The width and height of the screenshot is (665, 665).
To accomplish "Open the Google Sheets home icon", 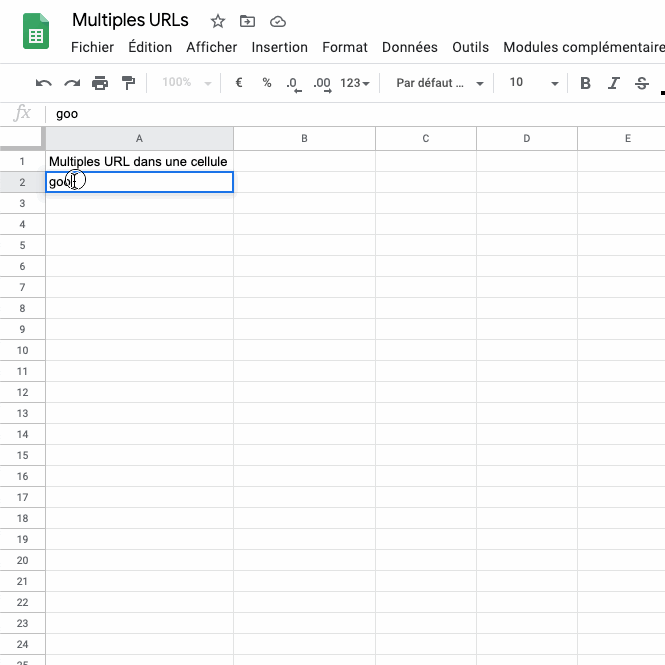I will (36, 31).
